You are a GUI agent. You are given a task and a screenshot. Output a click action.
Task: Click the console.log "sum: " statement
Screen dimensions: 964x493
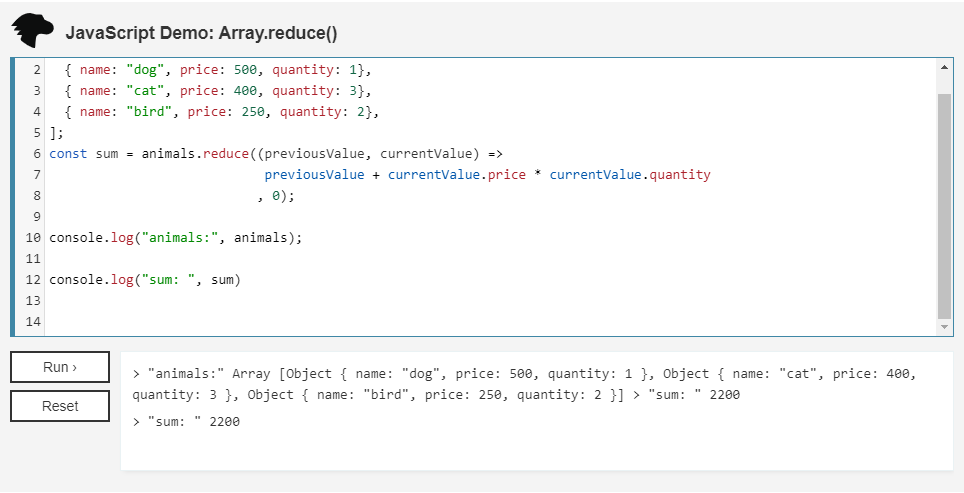[x=145, y=280]
